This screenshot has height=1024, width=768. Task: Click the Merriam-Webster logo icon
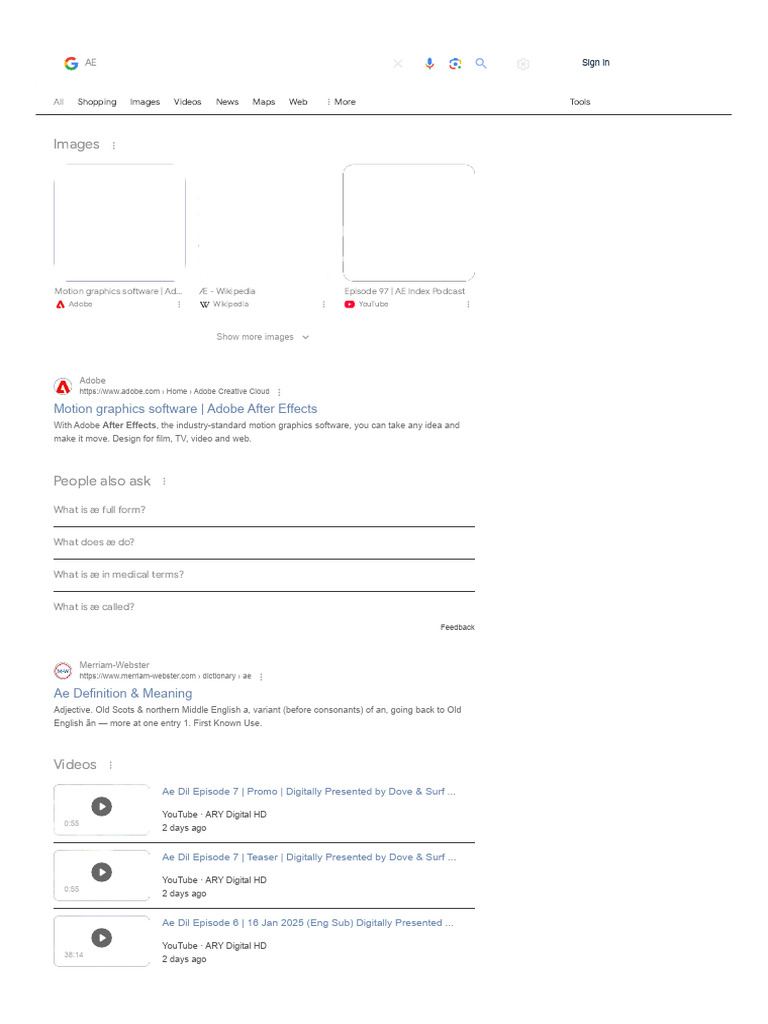pyautogui.click(x=63, y=671)
